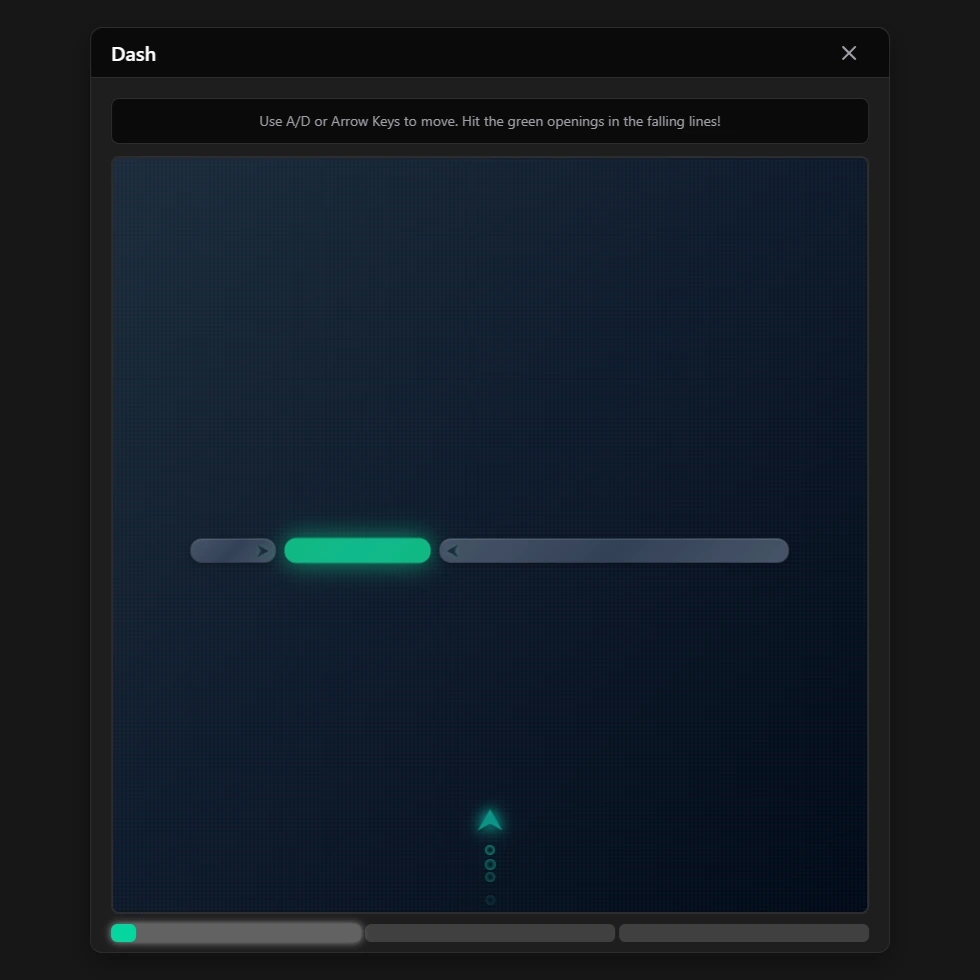The image size is (980, 980).
Task: Click the green fill of first progress segment
Action: coord(123,933)
